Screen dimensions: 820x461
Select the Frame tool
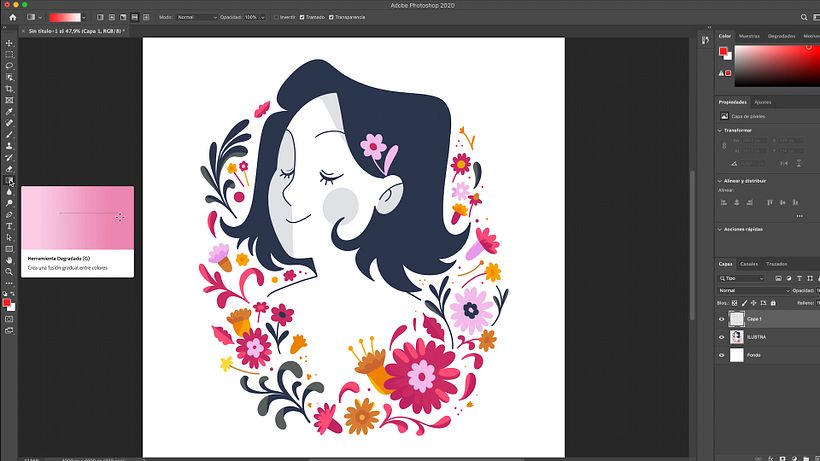pyautogui.click(x=9, y=100)
